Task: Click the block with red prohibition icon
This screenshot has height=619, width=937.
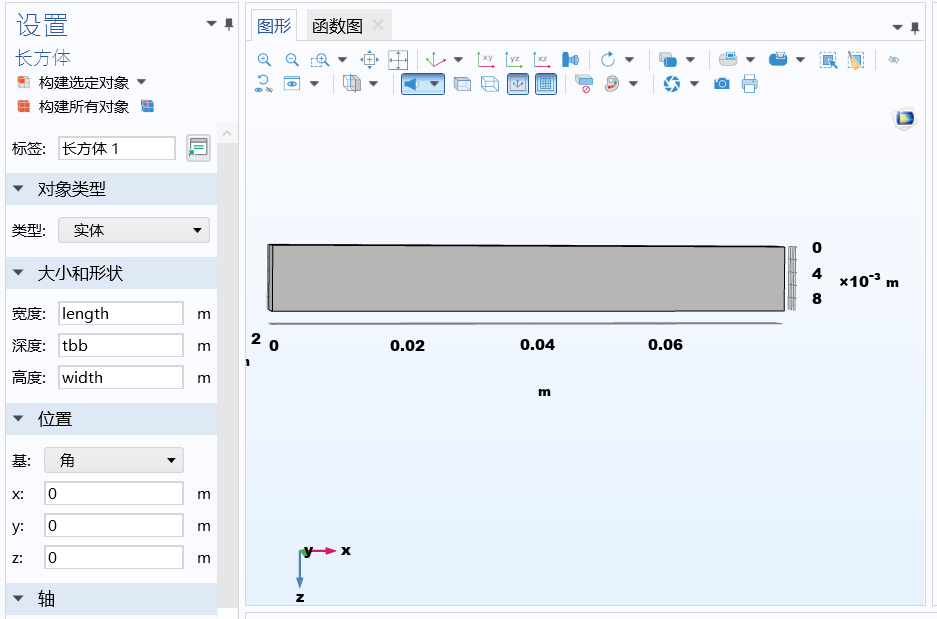Action: click(584, 84)
